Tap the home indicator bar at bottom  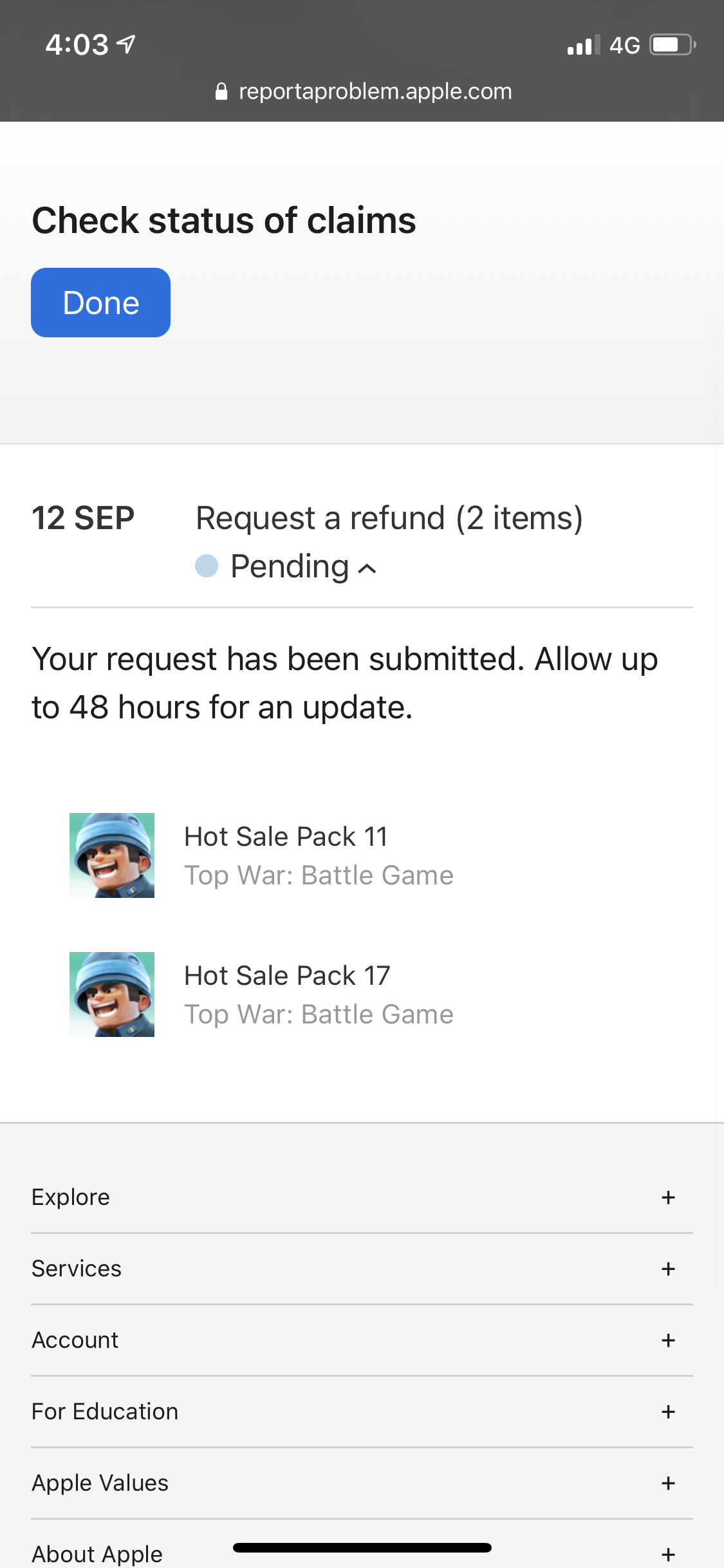tap(362, 1547)
